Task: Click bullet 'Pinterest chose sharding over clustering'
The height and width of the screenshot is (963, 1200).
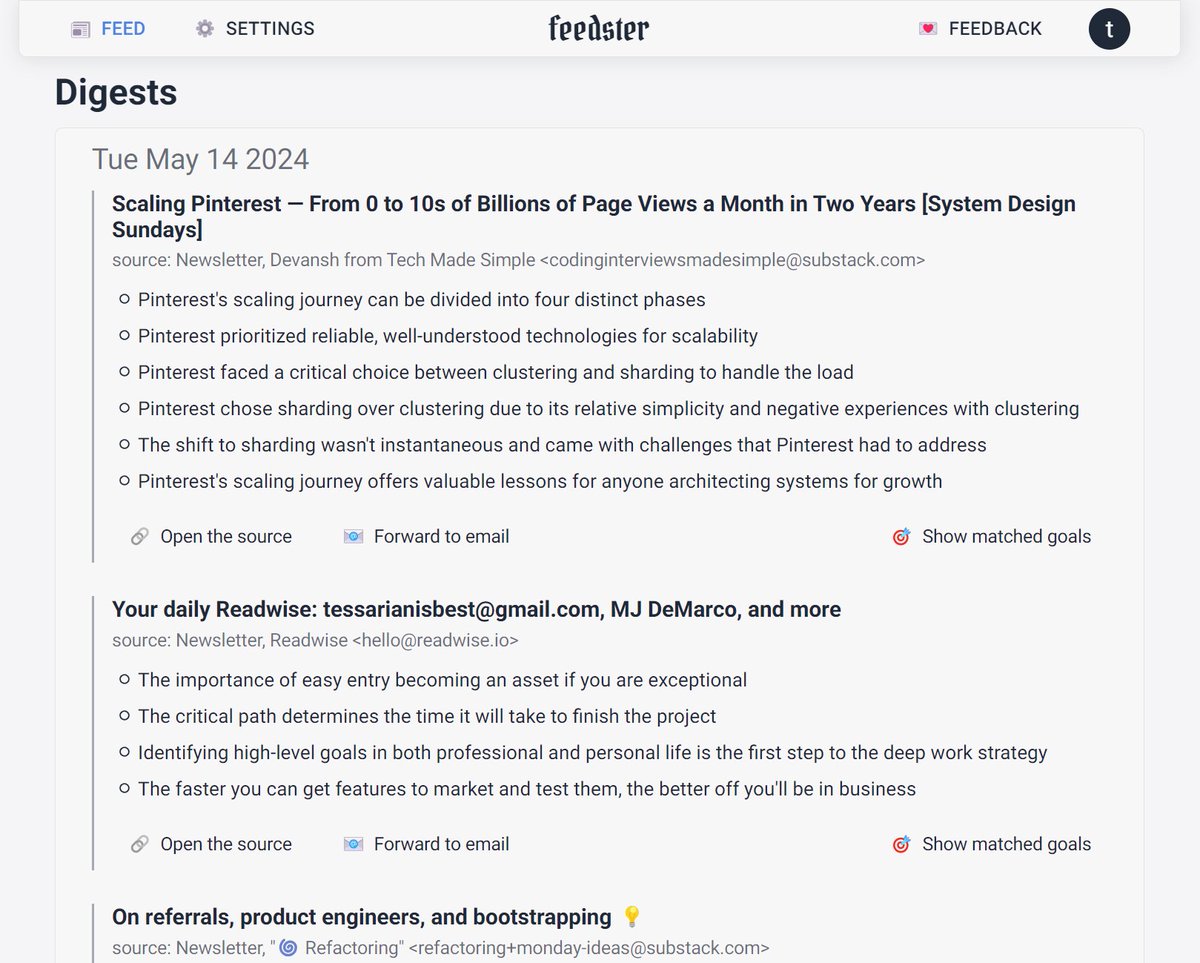Action: pos(609,409)
